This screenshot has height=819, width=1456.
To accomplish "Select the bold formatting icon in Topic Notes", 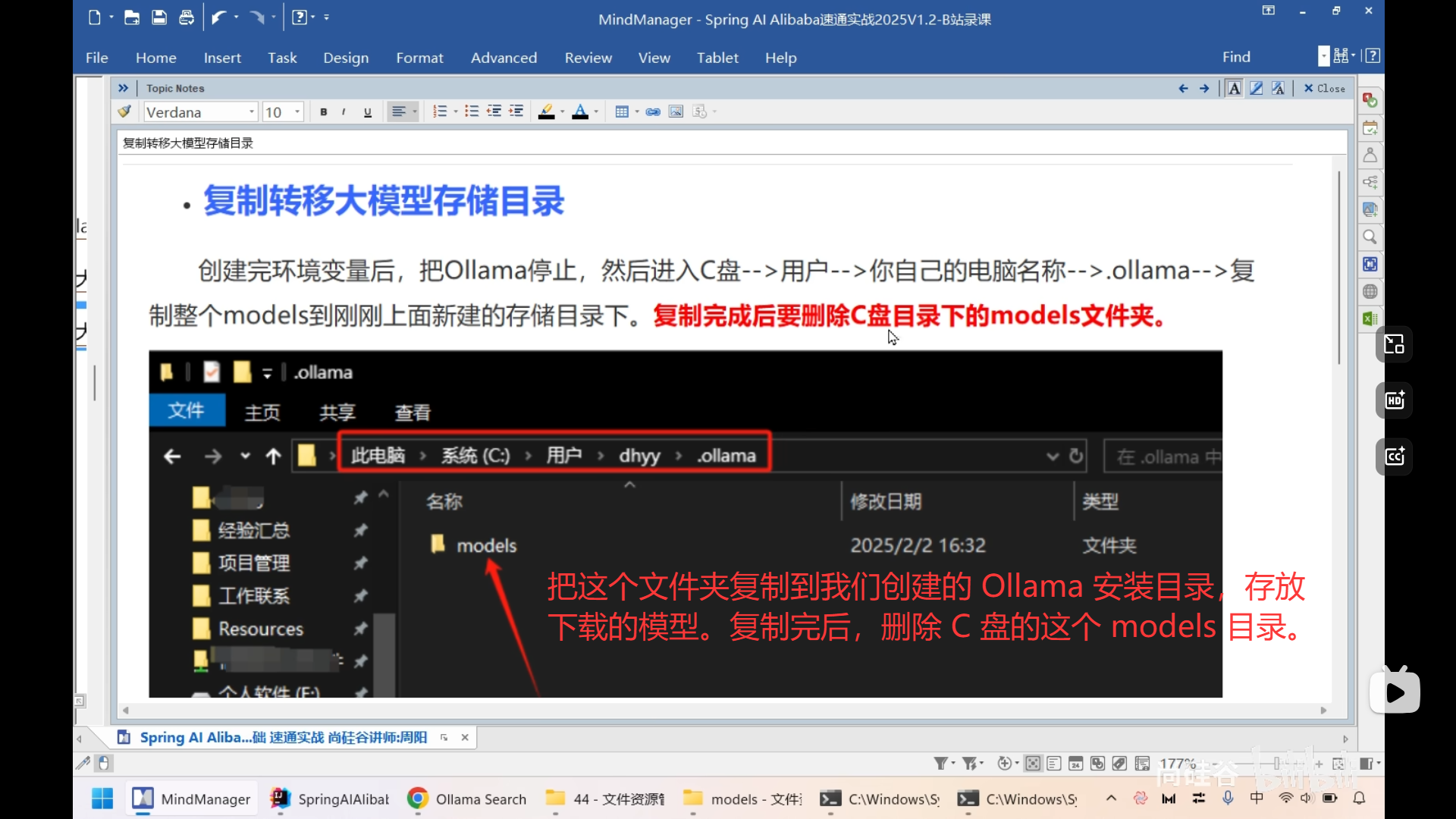I will [x=323, y=111].
